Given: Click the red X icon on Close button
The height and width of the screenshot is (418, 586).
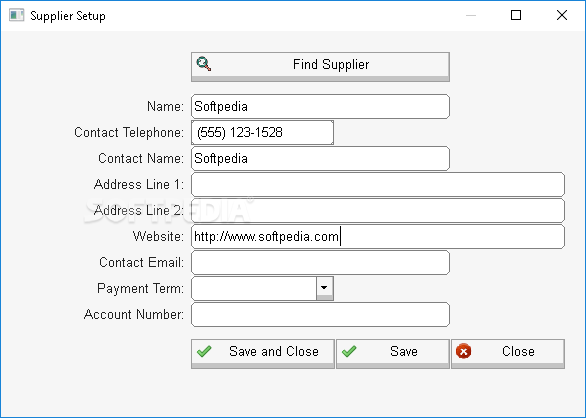Looking at the screenshot, I should click(463, 351).
